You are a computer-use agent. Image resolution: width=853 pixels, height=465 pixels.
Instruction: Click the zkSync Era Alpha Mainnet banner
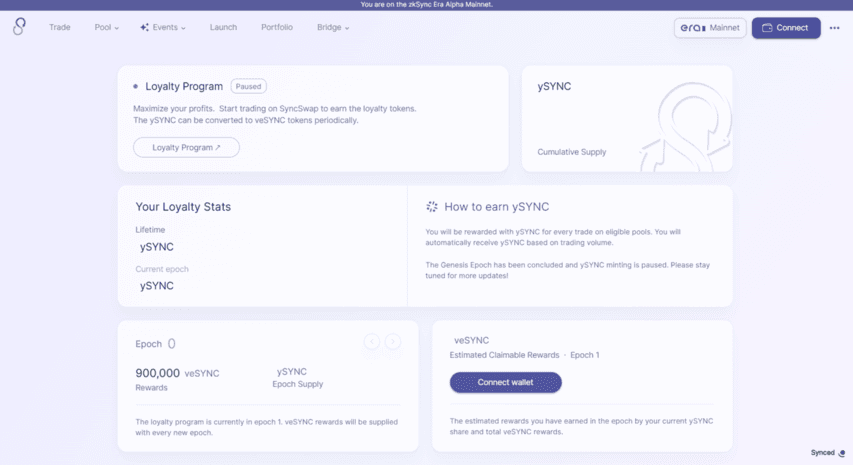coord(426,4)
